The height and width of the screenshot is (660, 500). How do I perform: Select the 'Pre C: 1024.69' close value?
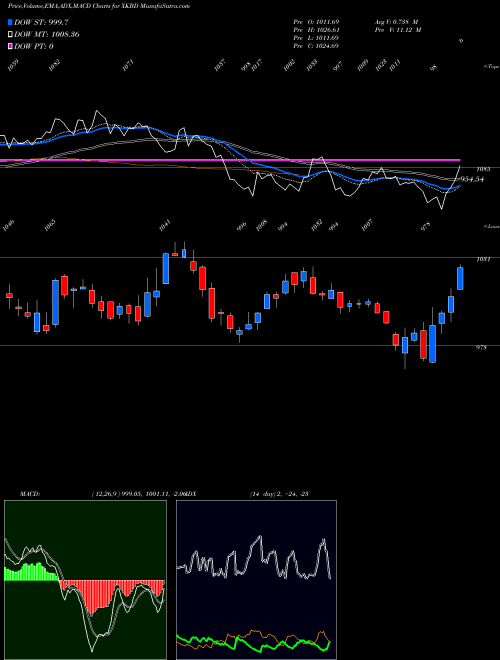click(x=316, y=46)
